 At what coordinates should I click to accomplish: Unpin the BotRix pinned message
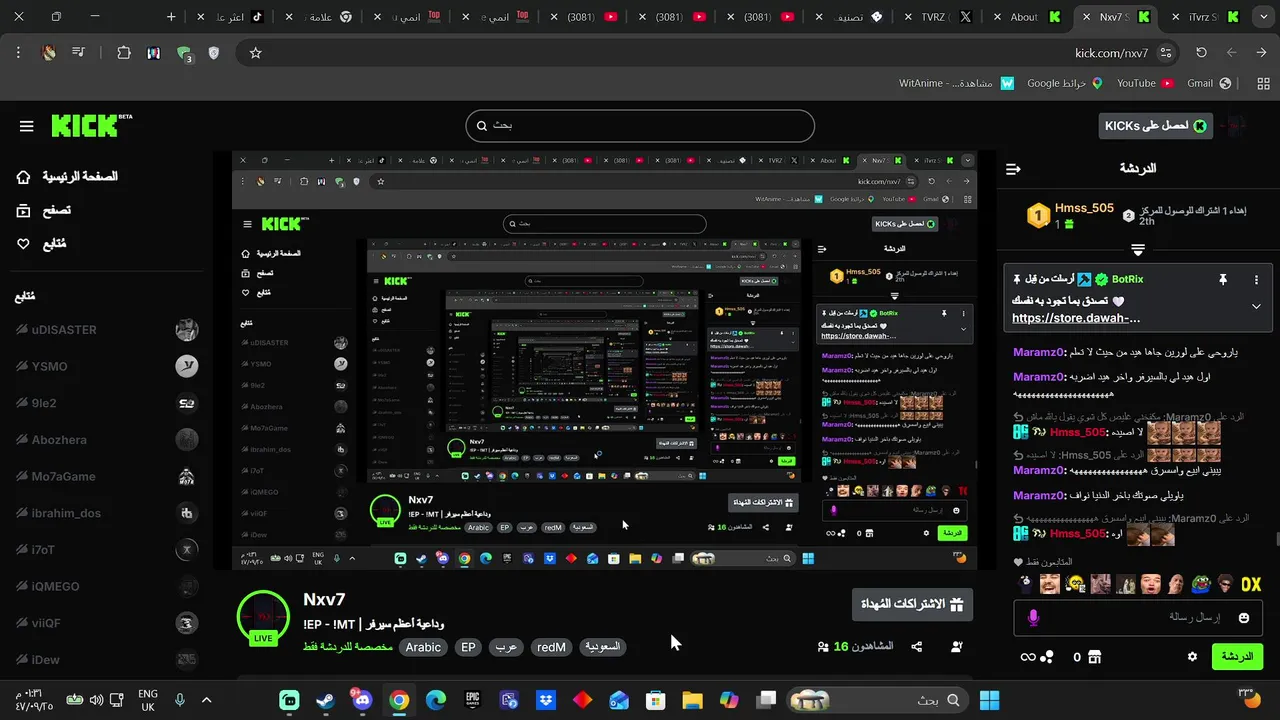tap(1222, 280)
